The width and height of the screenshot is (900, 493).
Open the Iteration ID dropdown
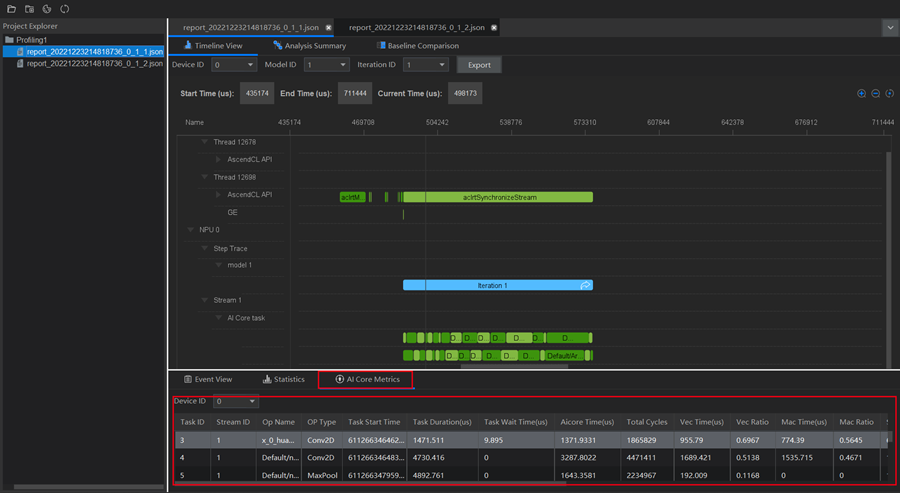pos(425,65)
